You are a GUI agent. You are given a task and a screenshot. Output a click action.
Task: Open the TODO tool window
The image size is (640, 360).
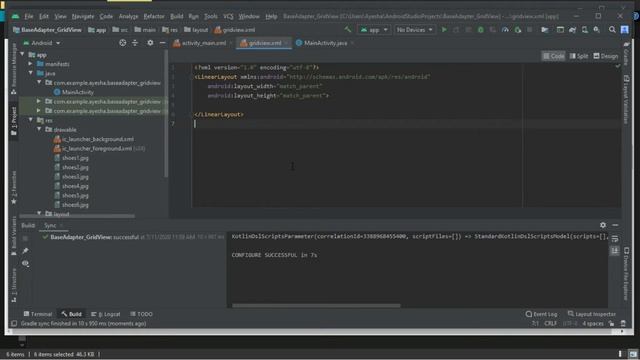click(141, 314)
